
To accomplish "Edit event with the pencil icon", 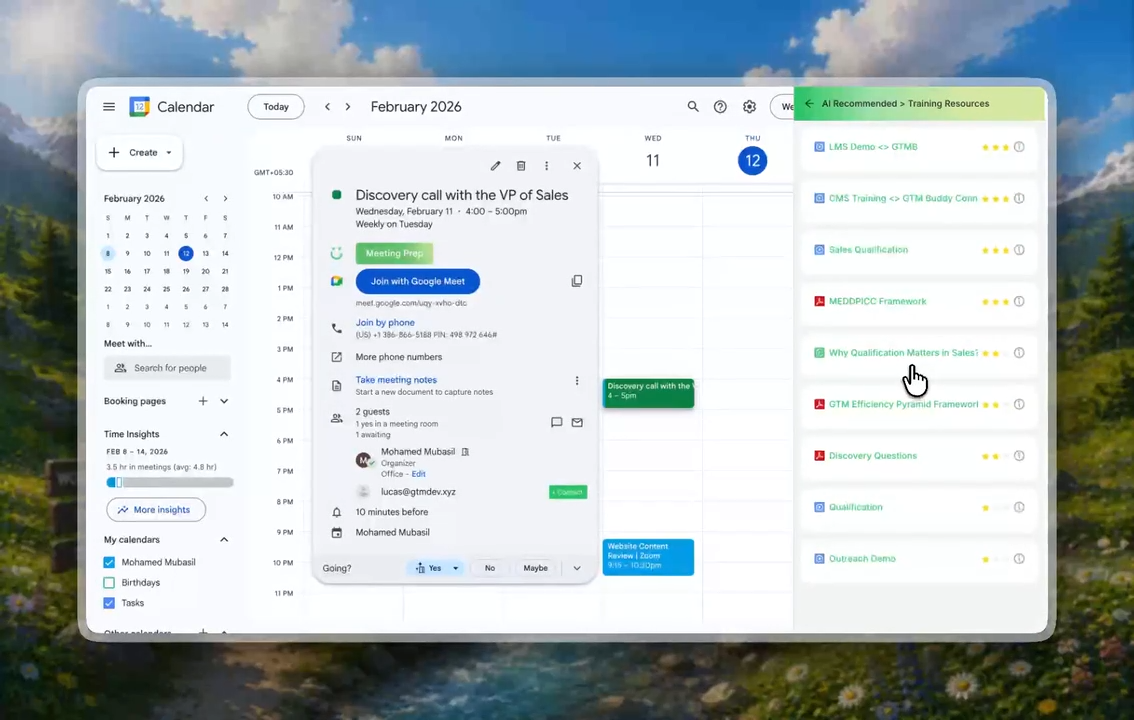I will (495, 166).
